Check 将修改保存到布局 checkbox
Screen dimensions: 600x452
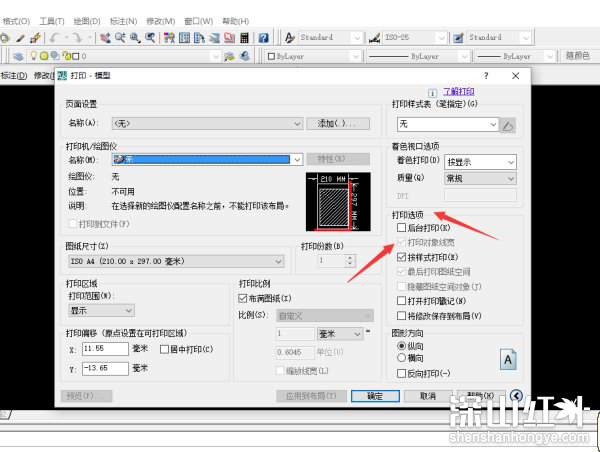coord(401,316)
